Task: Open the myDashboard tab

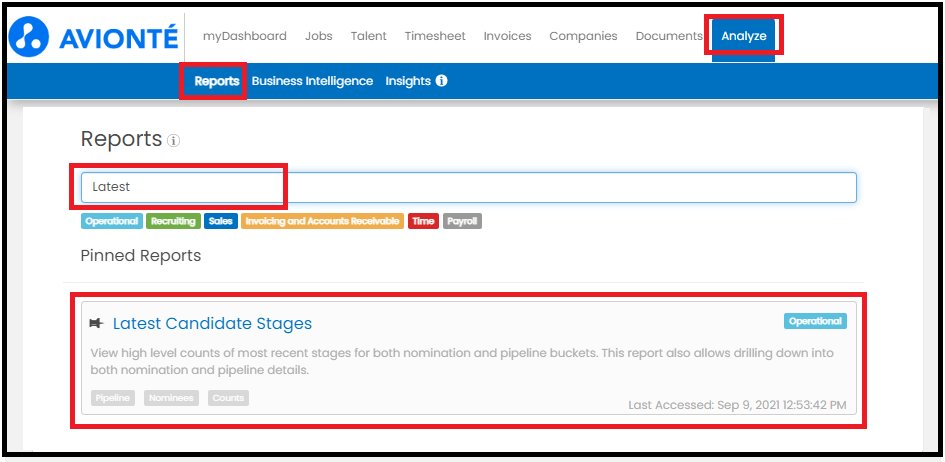Action: pyautogui.click(x=244, y=36)
